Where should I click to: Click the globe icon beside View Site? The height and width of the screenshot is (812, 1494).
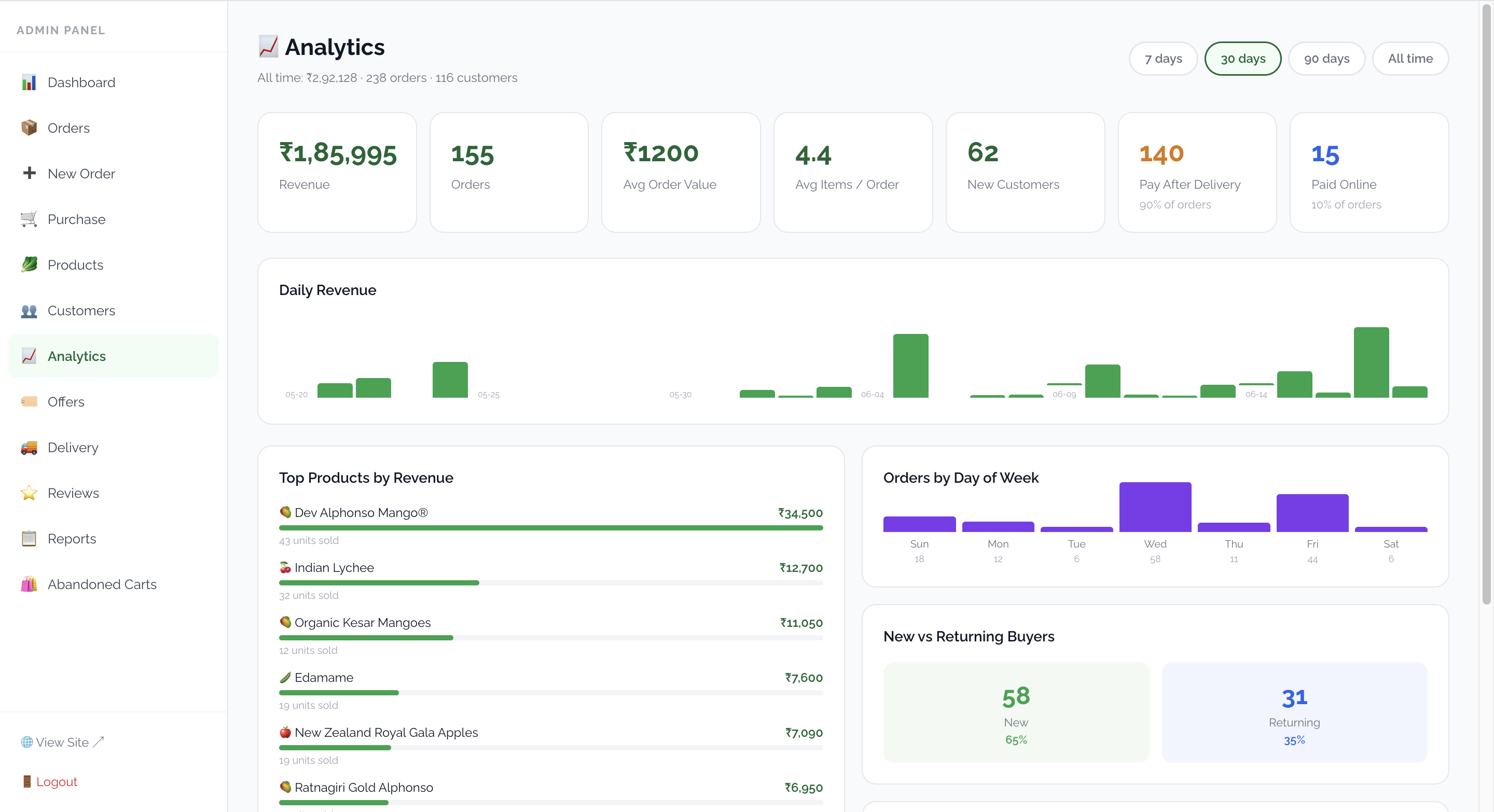tap(26, 742)
